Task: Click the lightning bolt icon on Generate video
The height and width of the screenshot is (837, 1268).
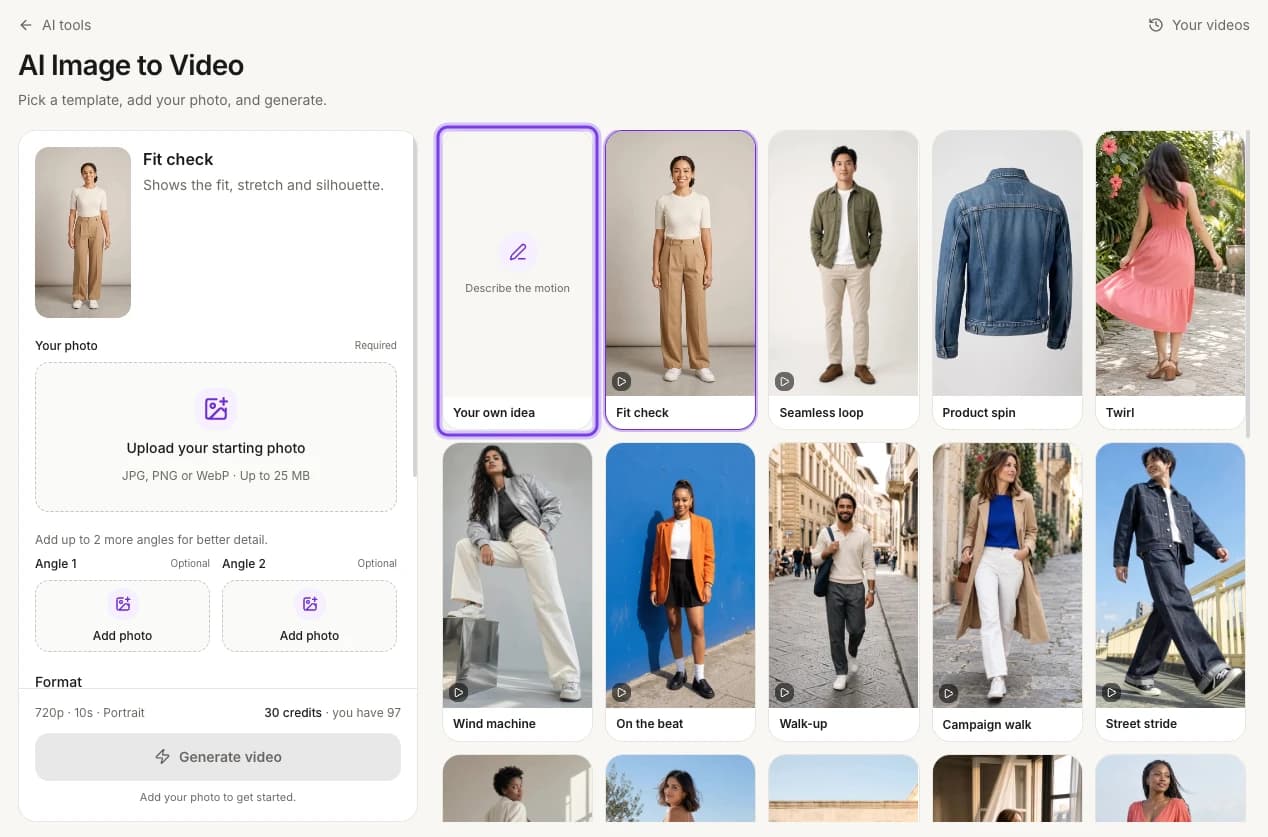Action: tap(162, 757)
